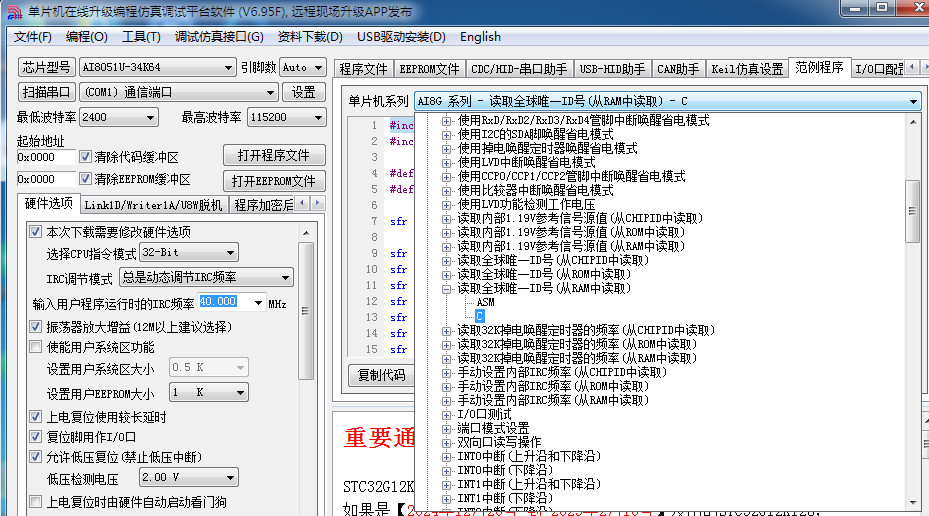Image resolution: width=929 pixels, height=516 pixels.
Task: Select the highlighted C item in tree
Action: (x=479, y=316)
